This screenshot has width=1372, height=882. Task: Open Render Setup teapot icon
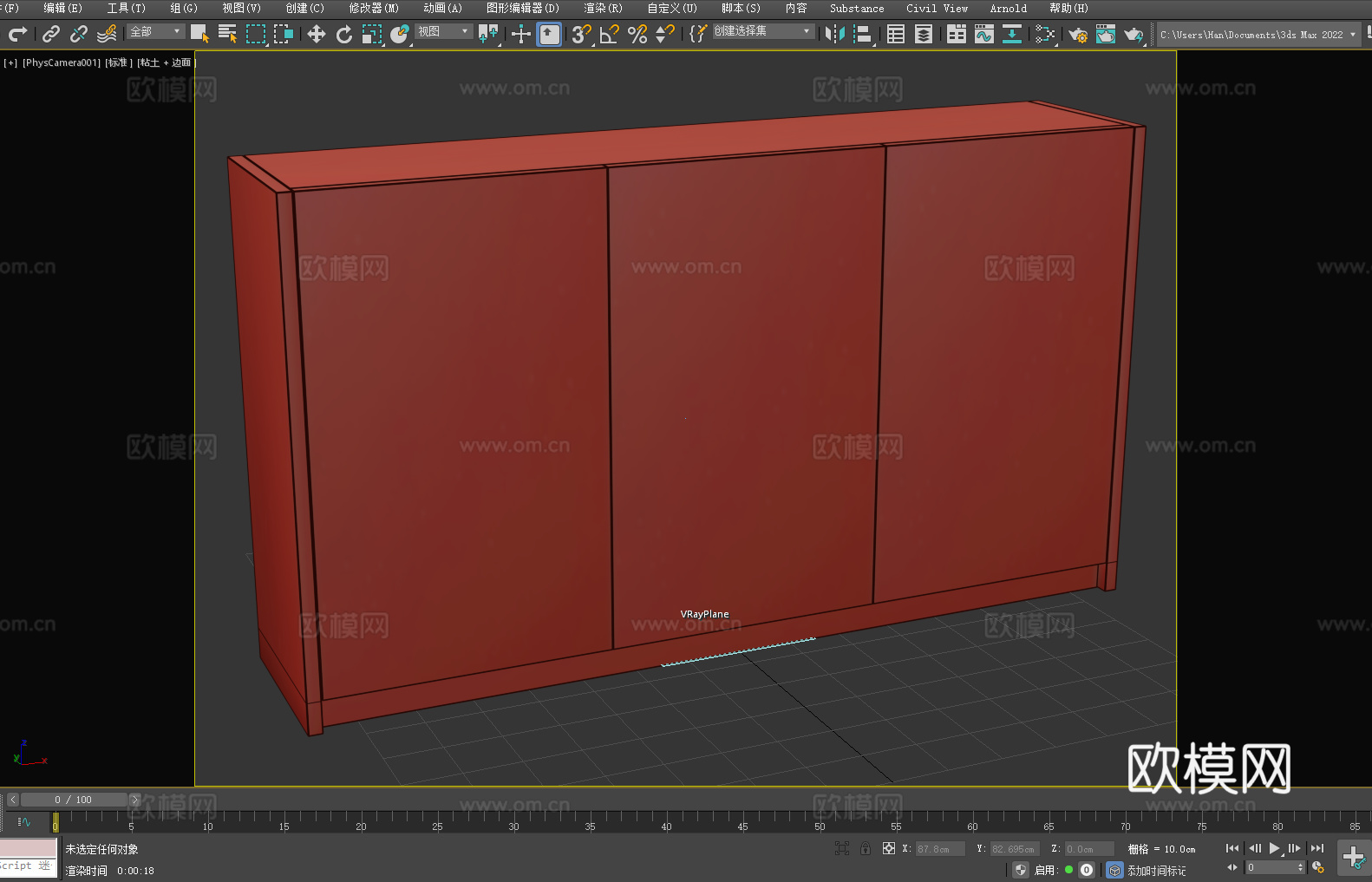[x=1078, y=34]
